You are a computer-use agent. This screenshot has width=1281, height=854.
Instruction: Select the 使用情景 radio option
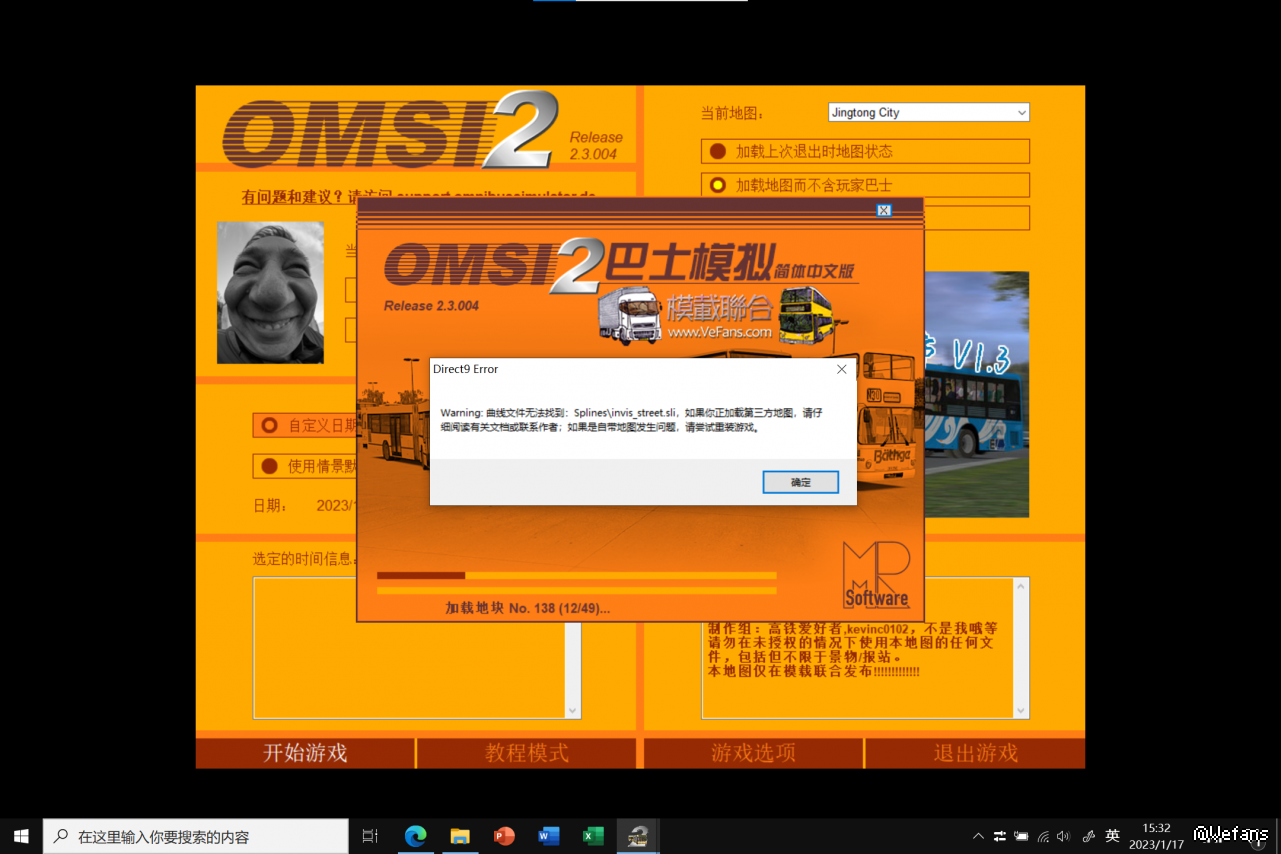tap(269, 466)
